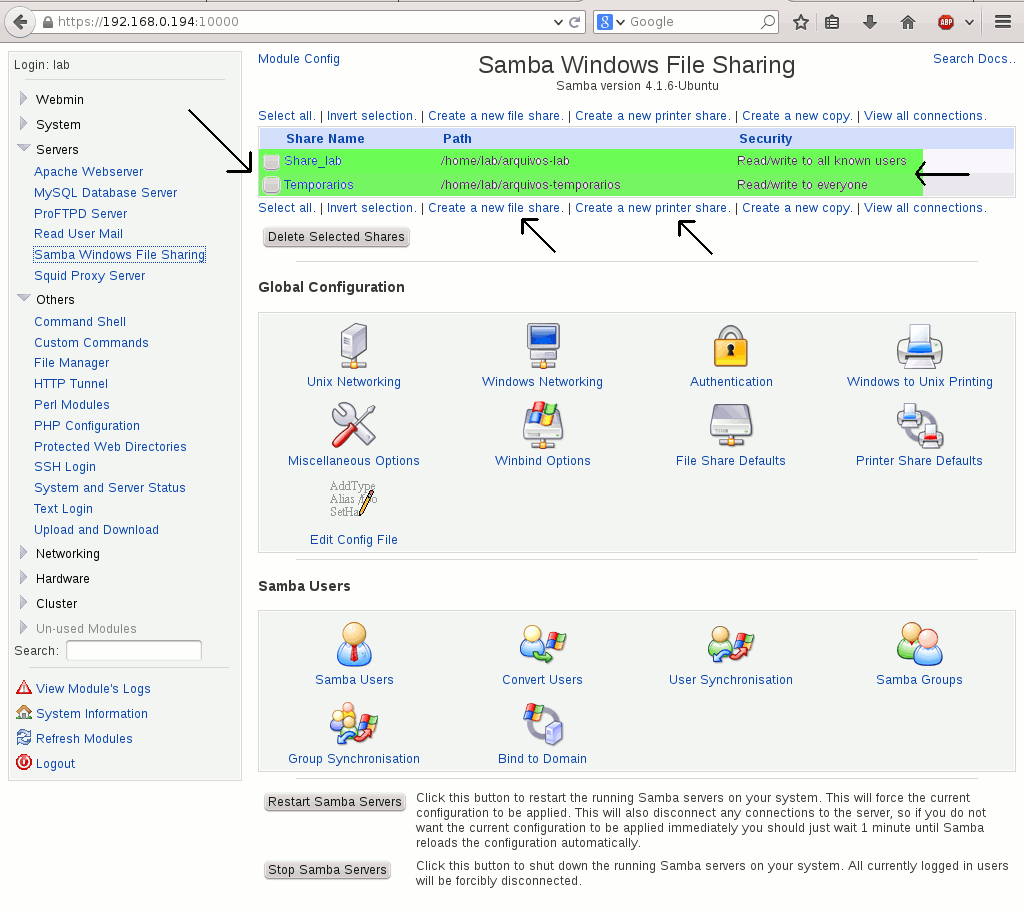Screen dimensions: 1024x910
Task: Click the Samba Groups icon
Action: point(919,644)
